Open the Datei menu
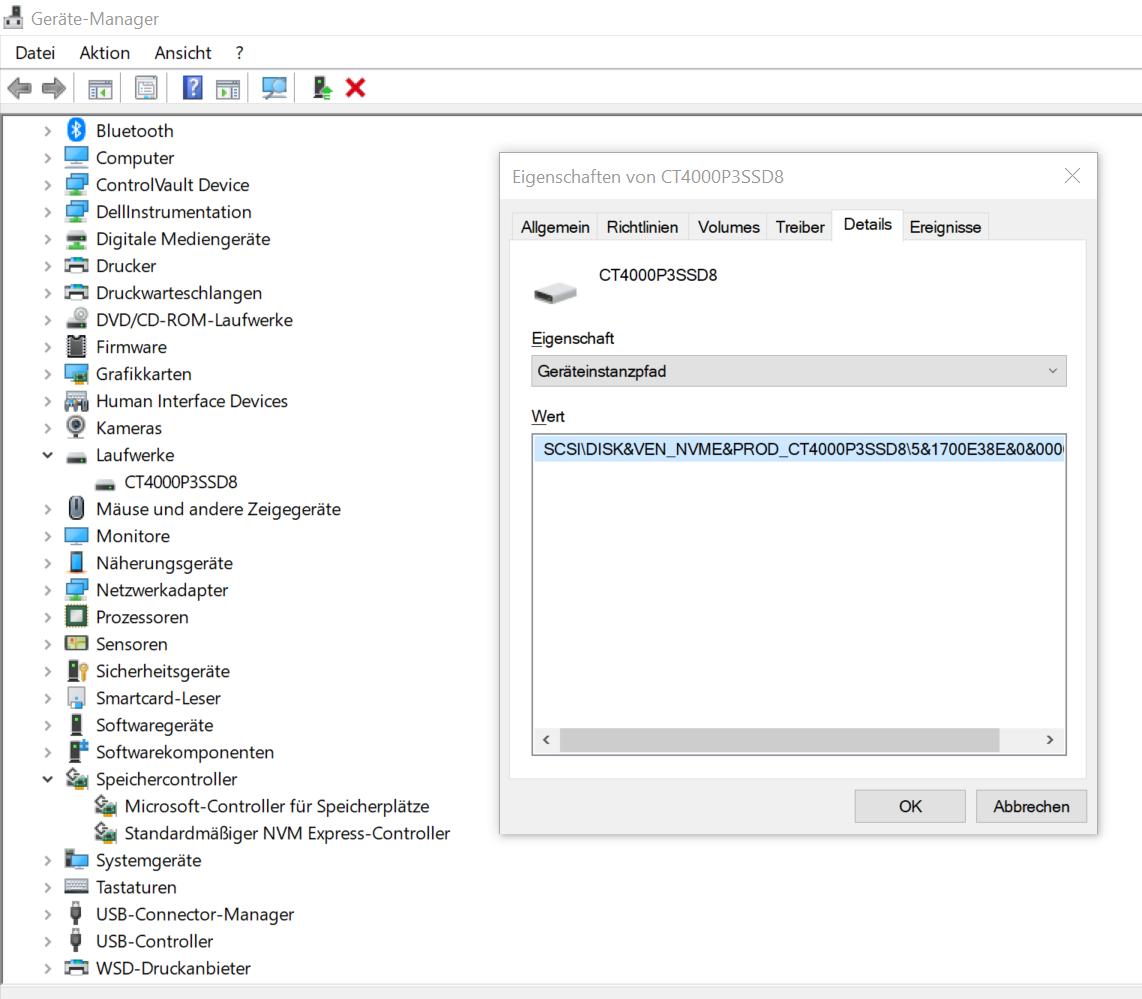The height and width of the screenshot is (999, 1142). coord(35,52)
